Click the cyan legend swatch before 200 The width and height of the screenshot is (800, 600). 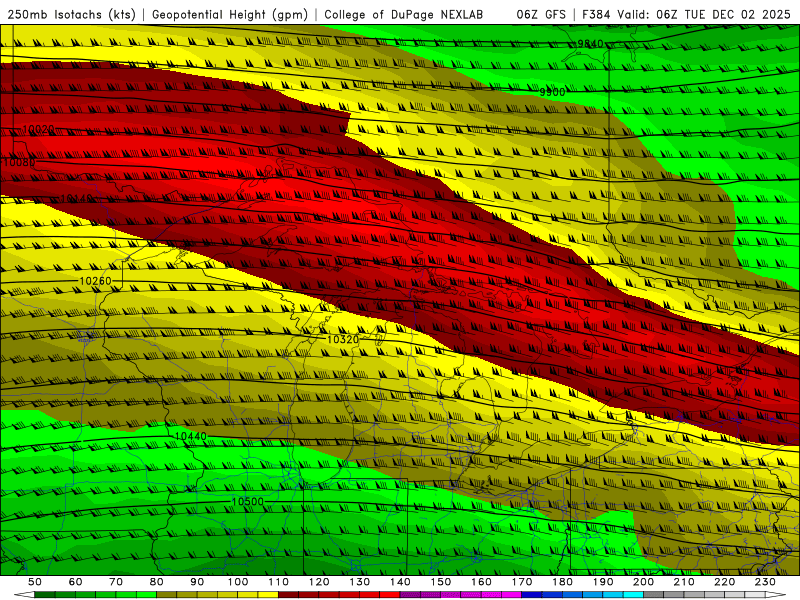633,595
